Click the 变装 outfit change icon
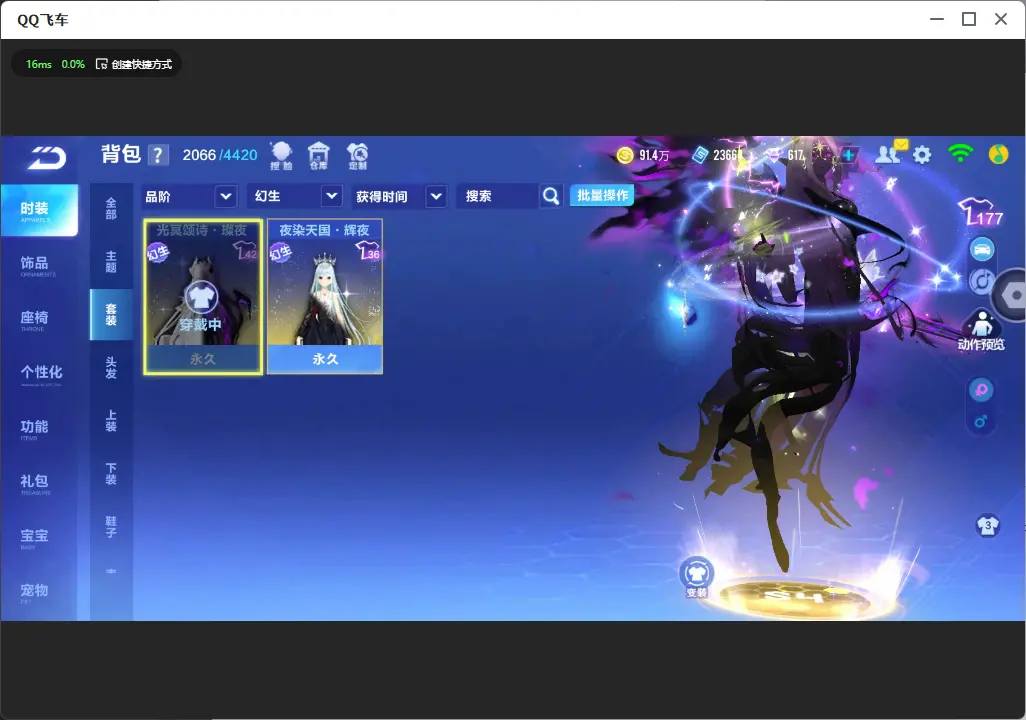Viewport: 1026px width, 720px height. coord(697,577)
